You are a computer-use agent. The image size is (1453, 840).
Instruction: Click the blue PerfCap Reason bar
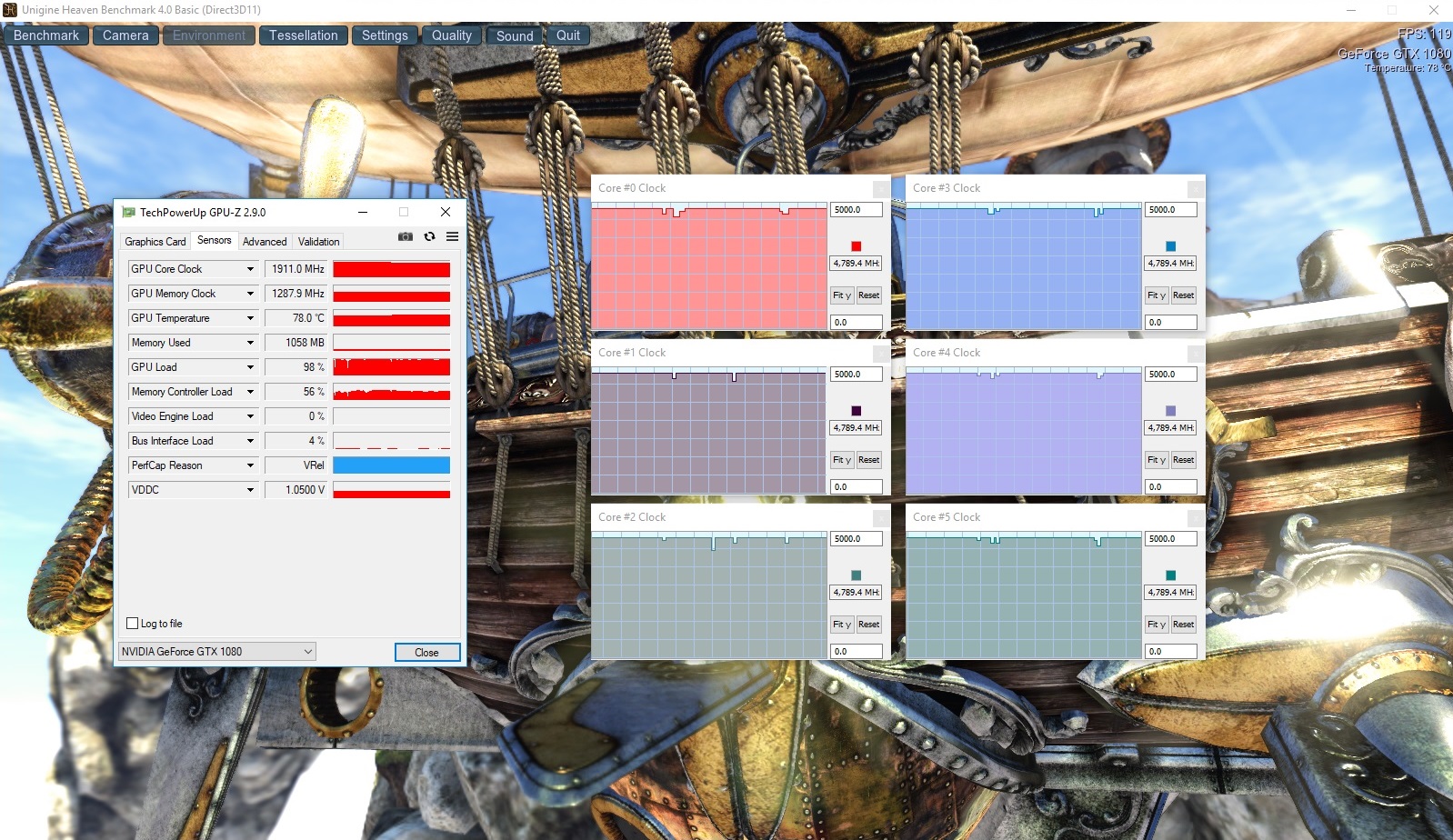point(392,465)
